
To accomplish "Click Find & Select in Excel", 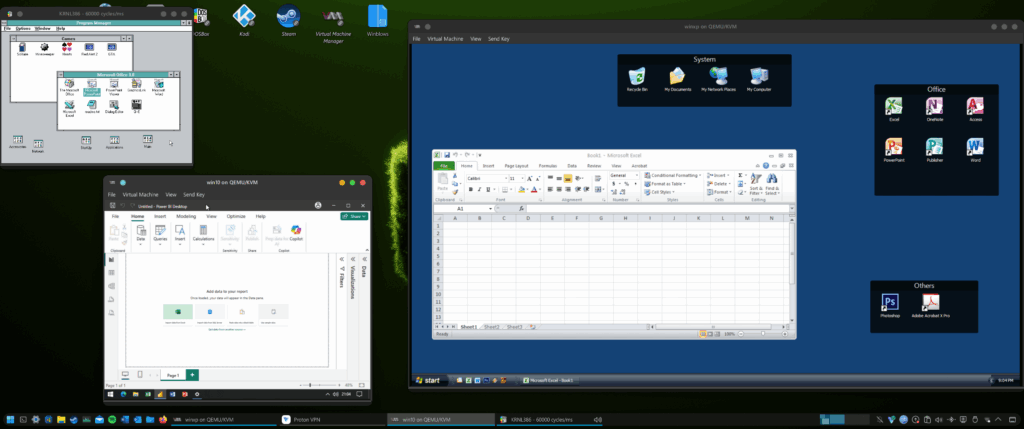I will (772, 183).
